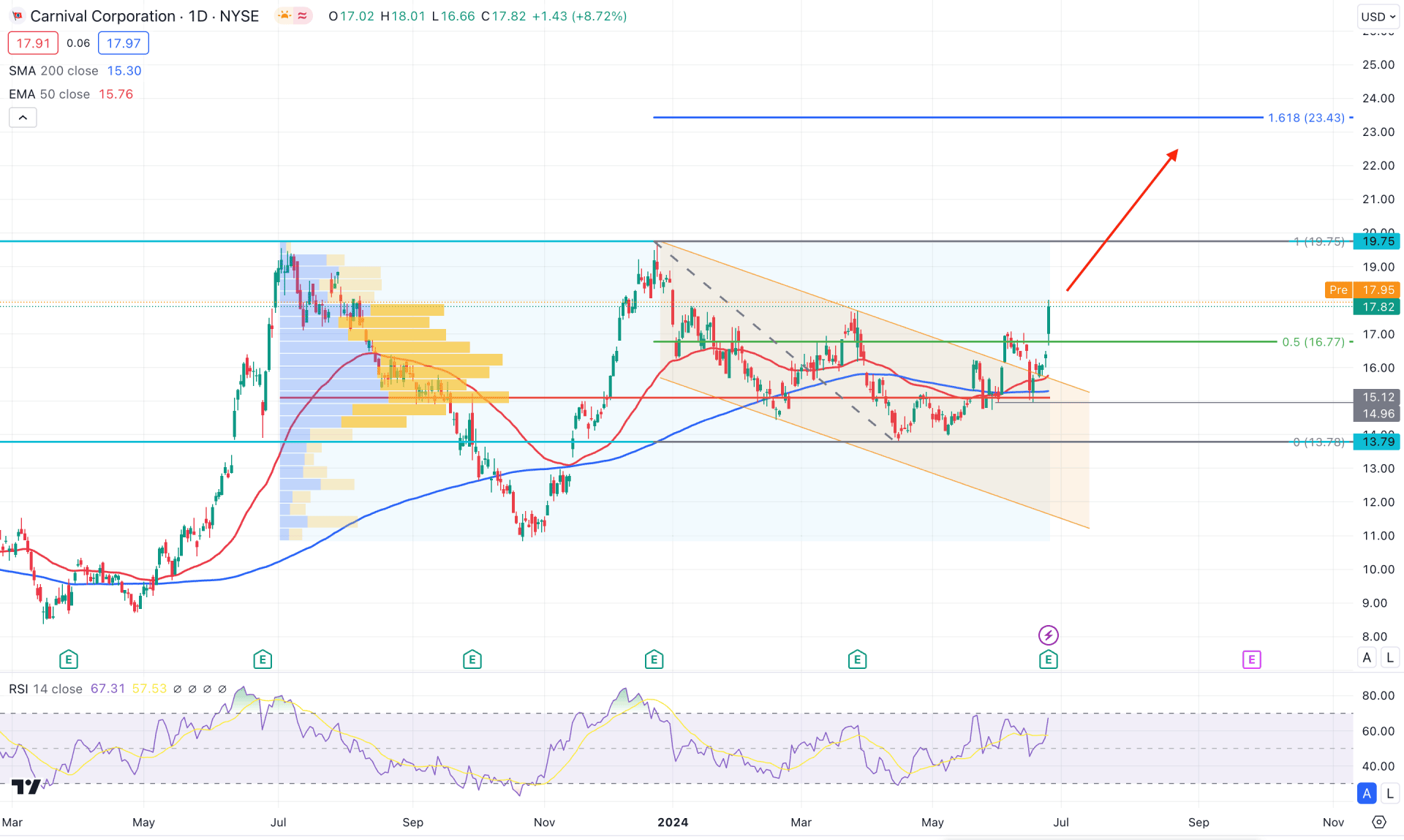Click the first earnings marker near March 2023

(x=69, y=660)
